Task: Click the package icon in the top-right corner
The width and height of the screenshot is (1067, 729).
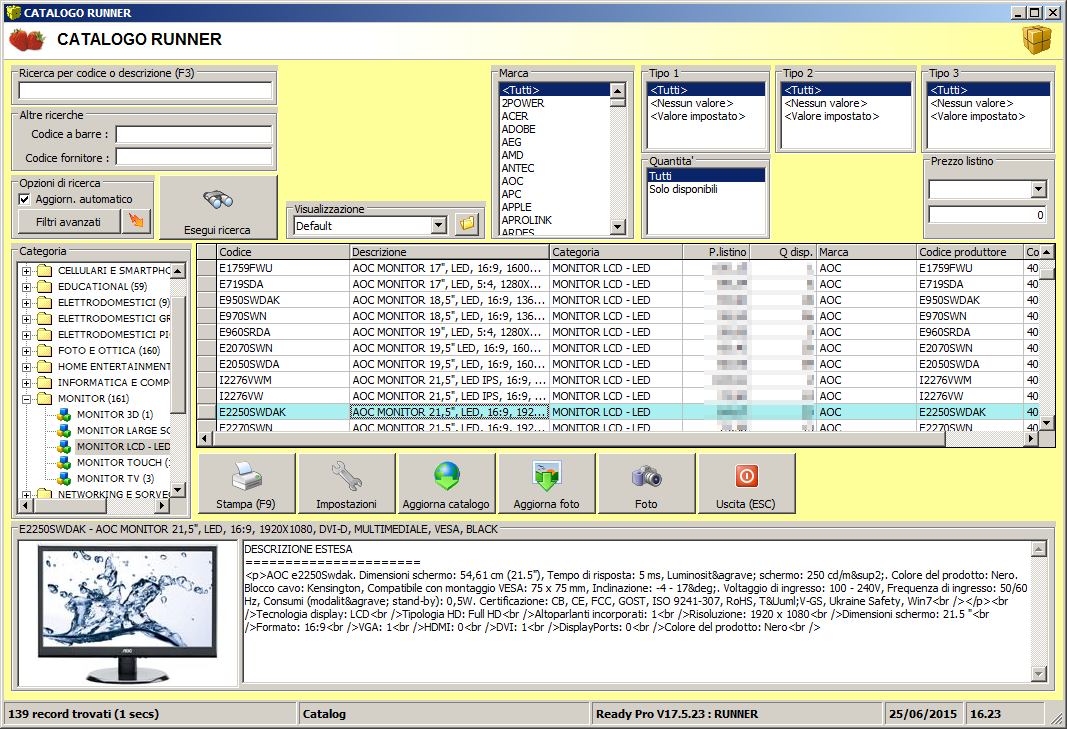Action: tap(1037, 40)
